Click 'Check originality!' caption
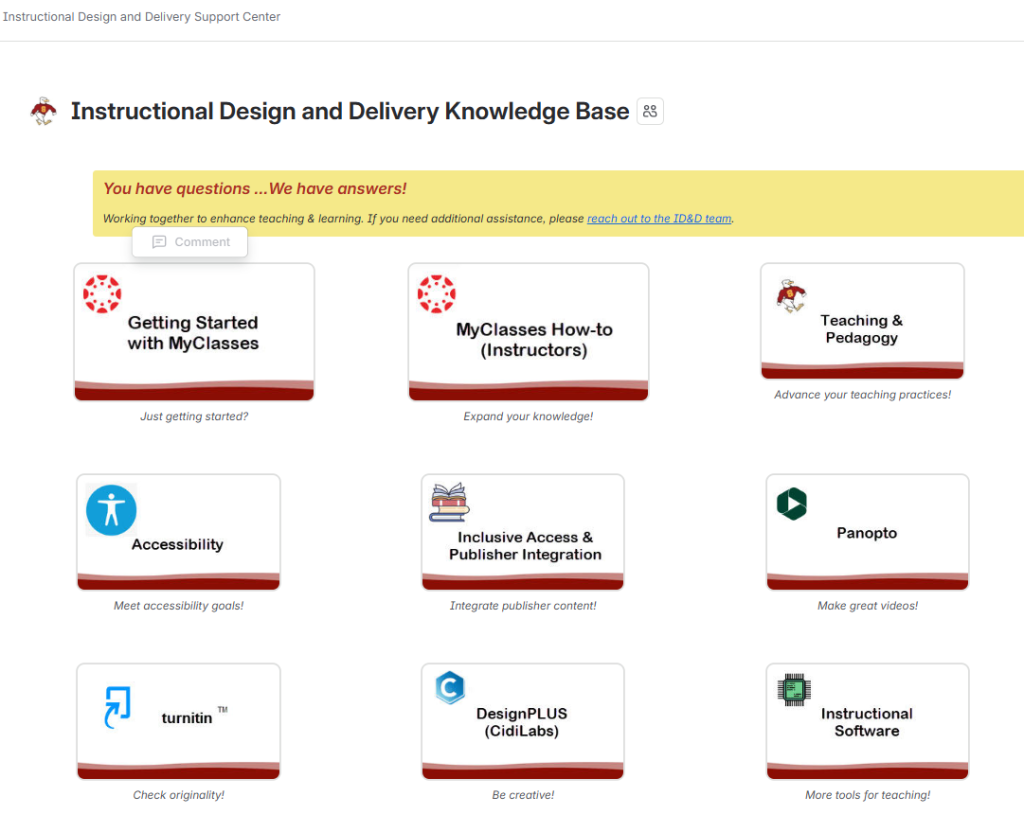Screen dimensions: 1024x814 [178, 795]
